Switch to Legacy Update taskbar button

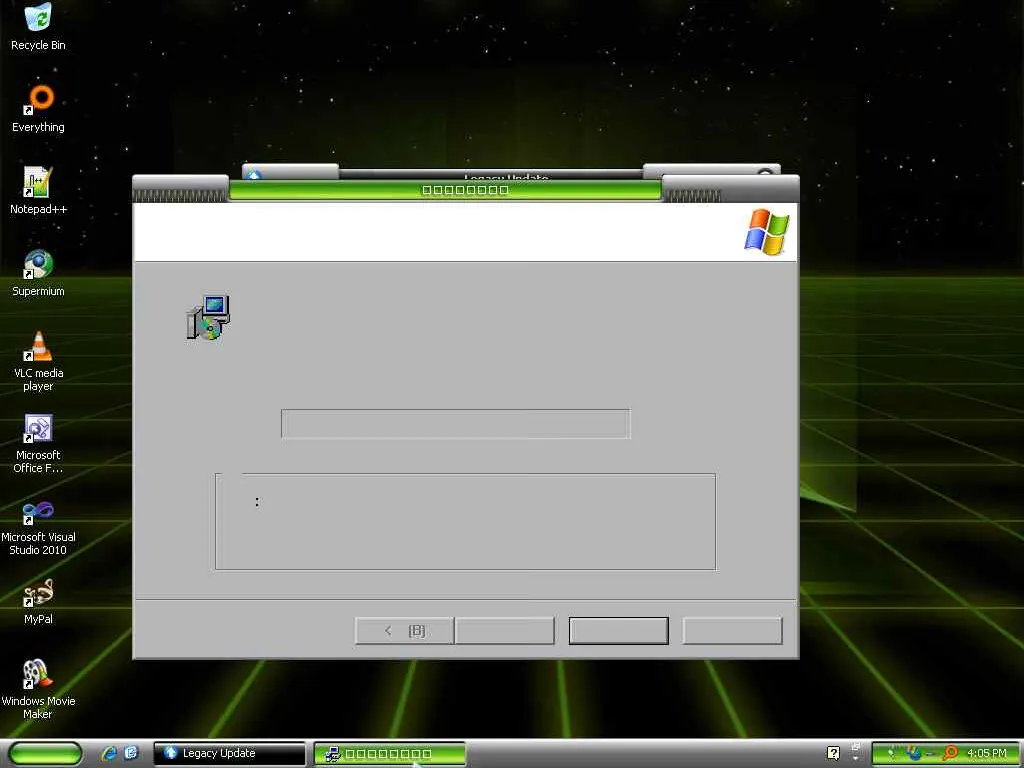[x=230, y=753]
